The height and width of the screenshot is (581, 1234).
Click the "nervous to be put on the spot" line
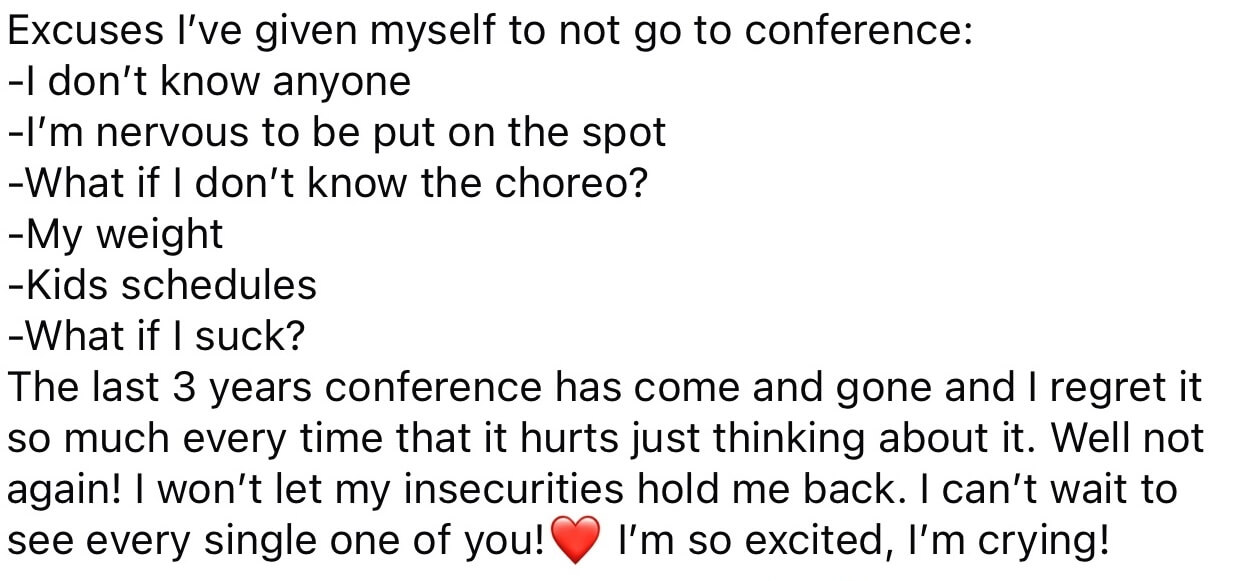tap(338, 132)
